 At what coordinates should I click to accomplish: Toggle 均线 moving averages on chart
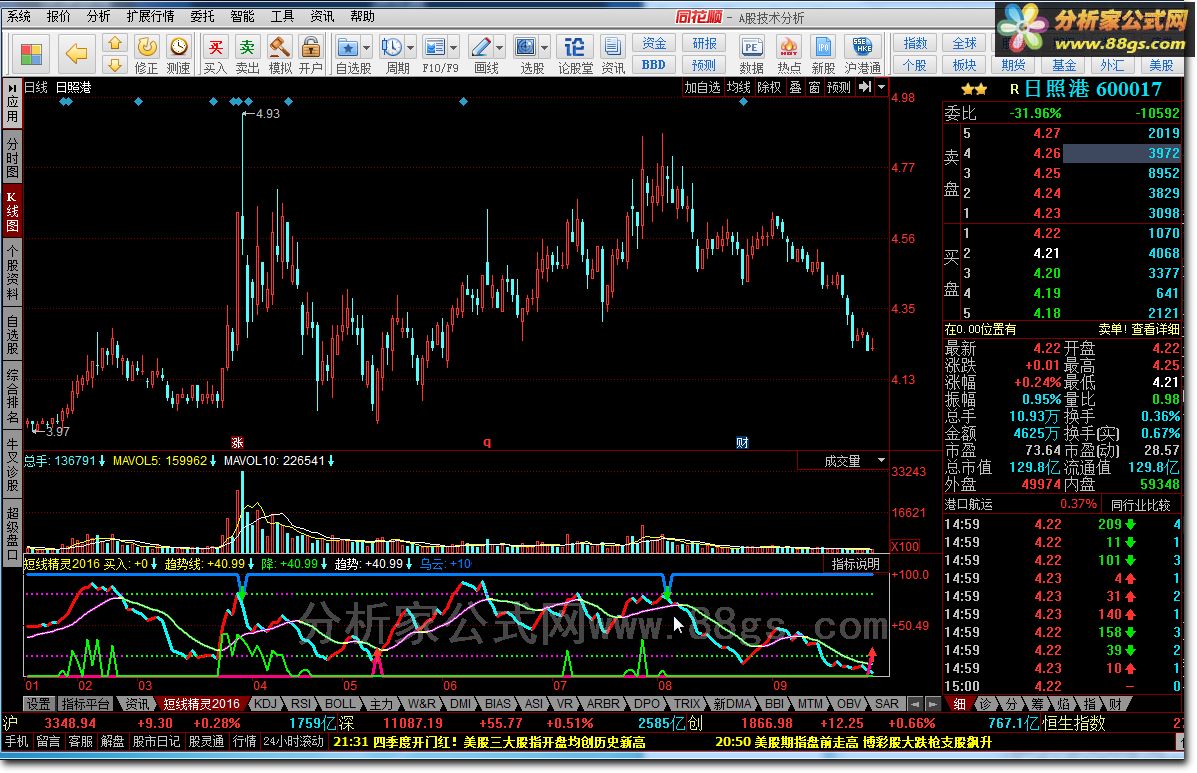[x=738, y=87]
